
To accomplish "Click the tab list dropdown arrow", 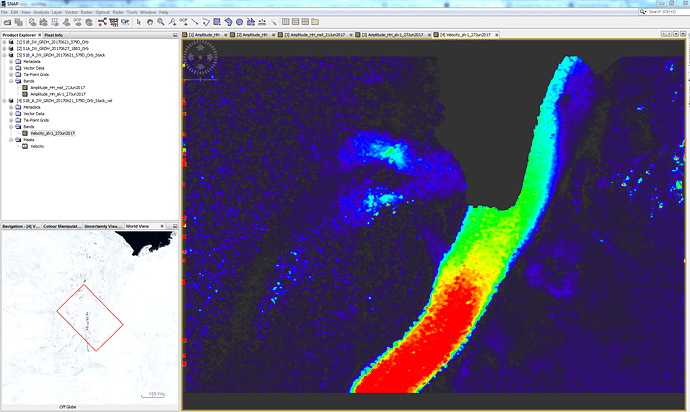I will pyautogui.click(x=676, y=34).
